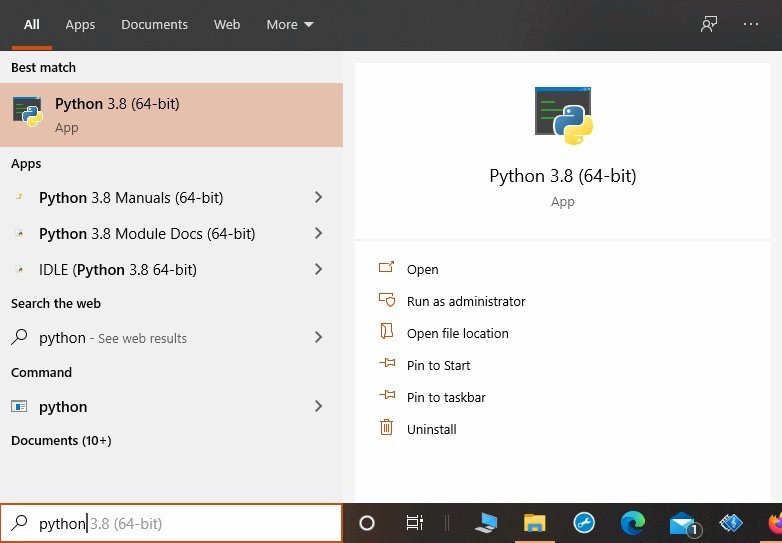Screen dimensions: 782x543
Task: Click the Run as administrator shield icon
Action: [387, 299]
